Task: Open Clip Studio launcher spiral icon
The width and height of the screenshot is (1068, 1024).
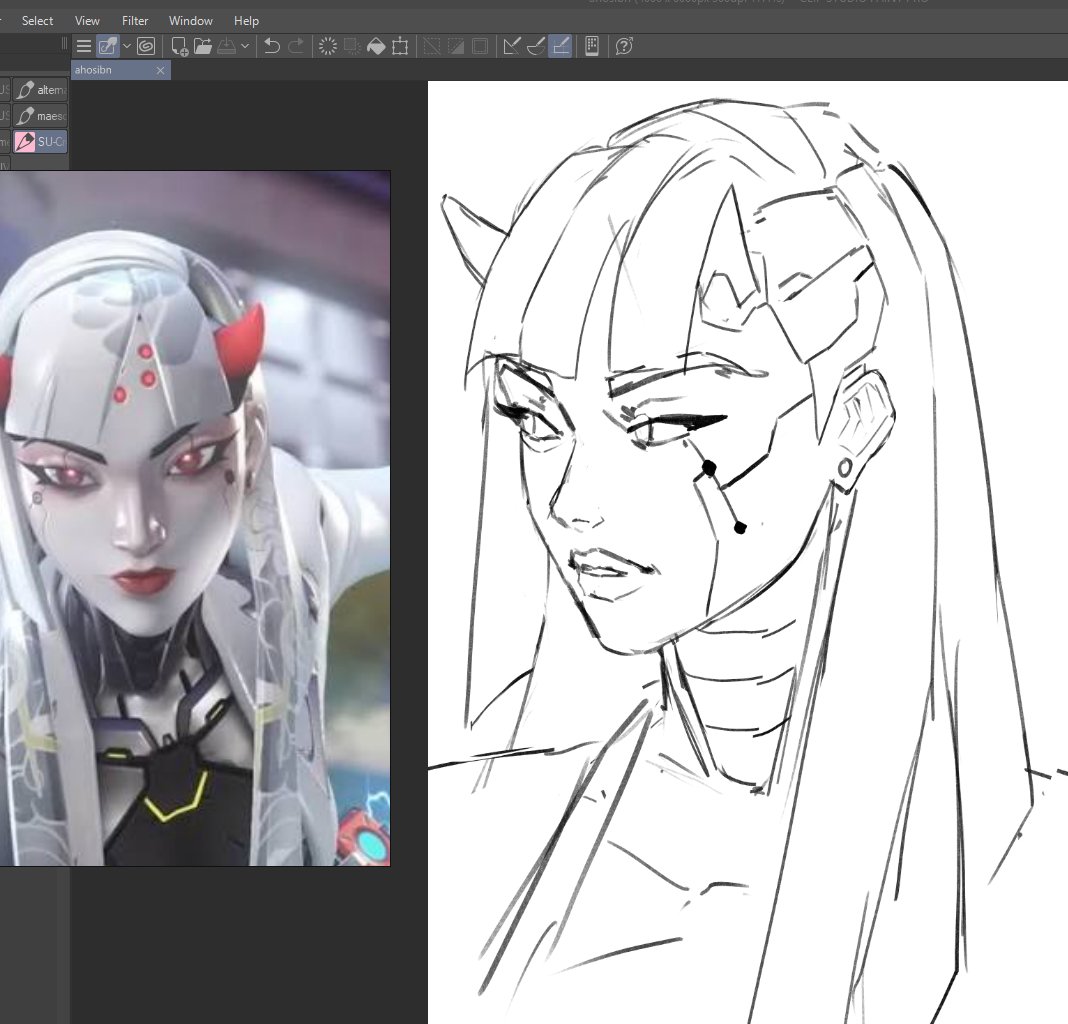Action: tap(146, 46)
